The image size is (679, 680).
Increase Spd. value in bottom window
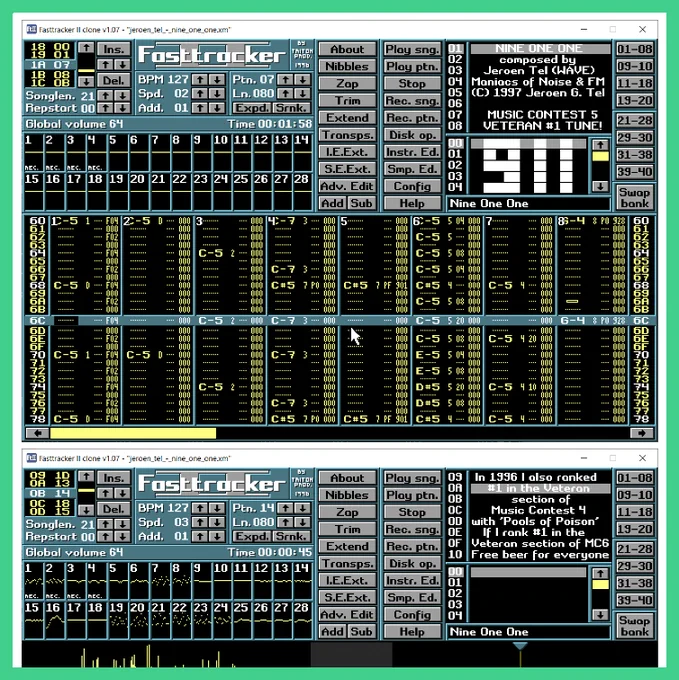point(200,522)
